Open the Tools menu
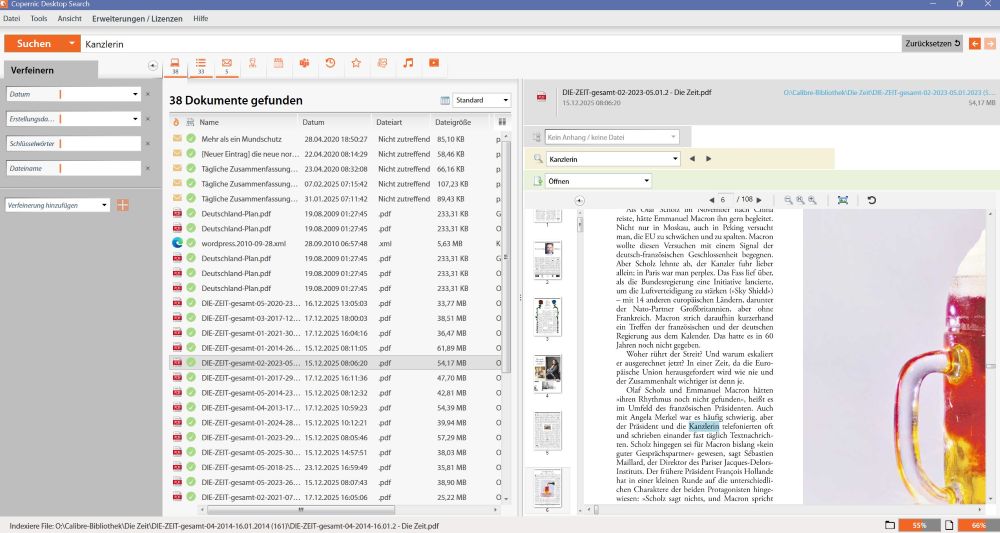Screen dimensions: 1000x533 coord(39,18)
